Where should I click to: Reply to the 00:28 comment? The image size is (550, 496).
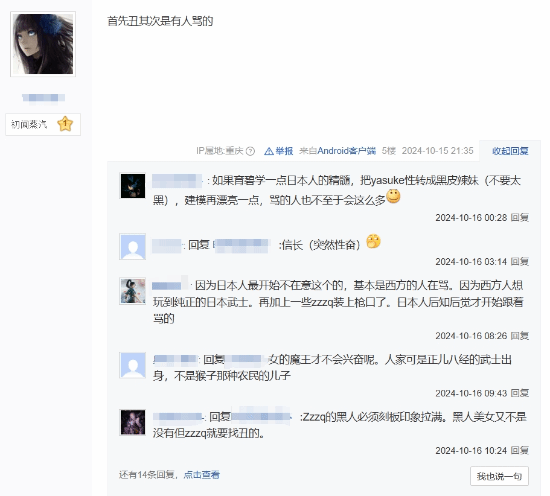519,217
